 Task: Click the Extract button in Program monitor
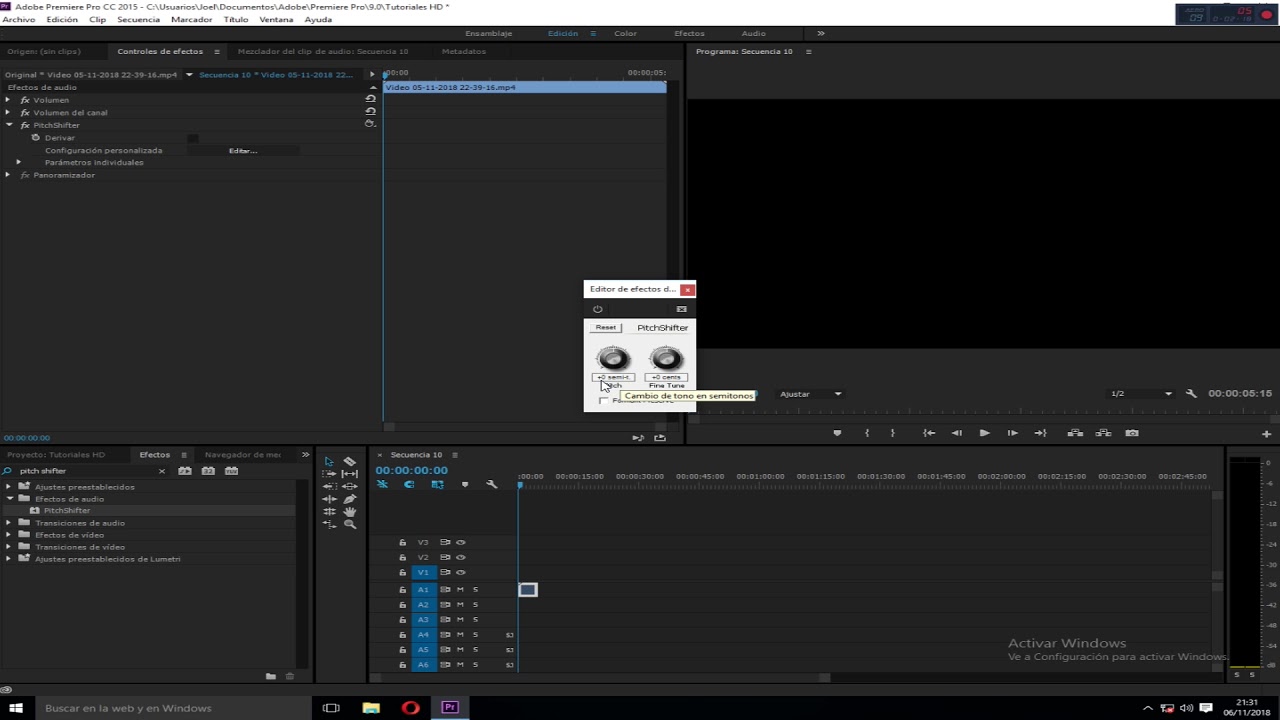1103,433
